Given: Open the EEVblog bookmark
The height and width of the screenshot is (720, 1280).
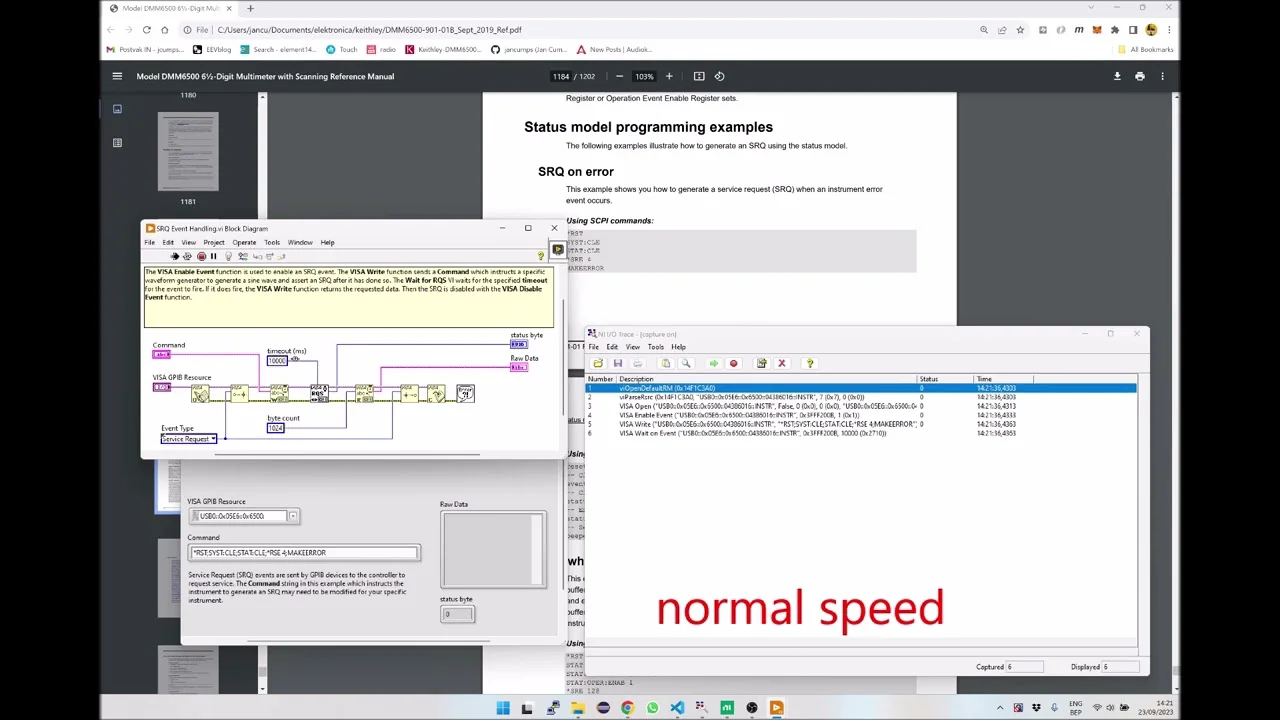Looking at the screenshot, I should pos(211,49).
